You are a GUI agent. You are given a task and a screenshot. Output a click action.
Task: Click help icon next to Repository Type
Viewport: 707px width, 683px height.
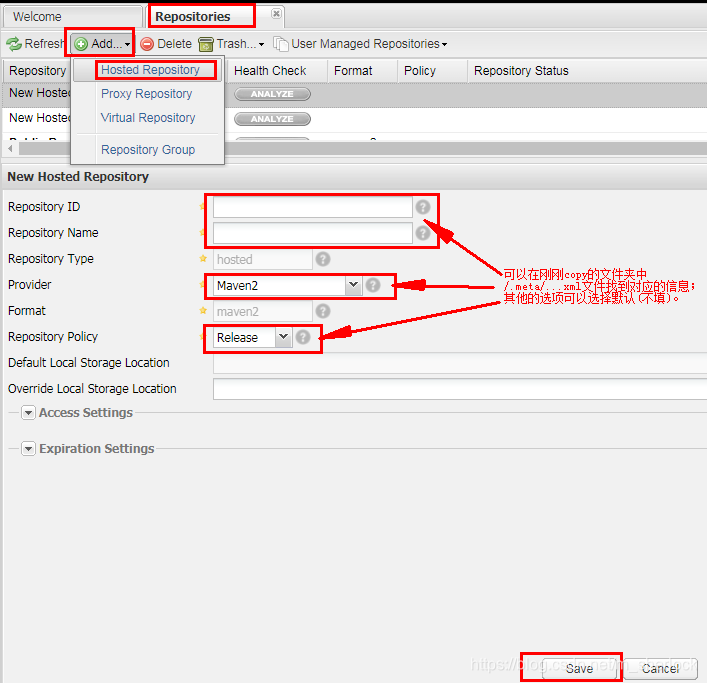pos(323,259)
